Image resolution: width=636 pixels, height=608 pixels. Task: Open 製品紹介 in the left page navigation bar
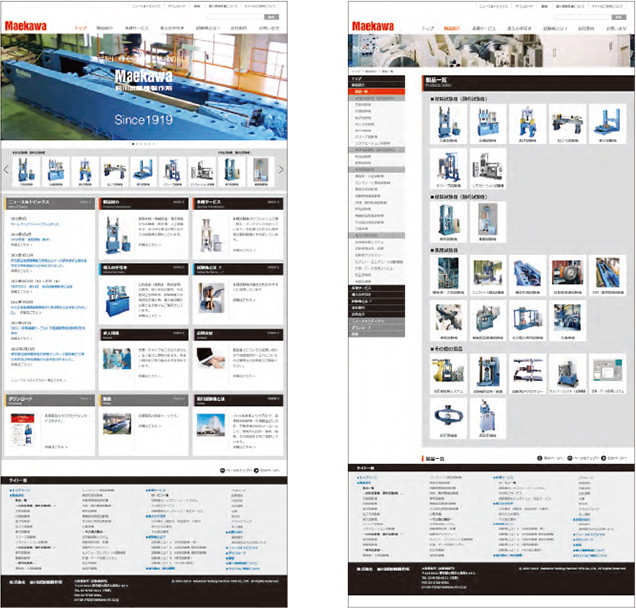[x=105, y=28]
